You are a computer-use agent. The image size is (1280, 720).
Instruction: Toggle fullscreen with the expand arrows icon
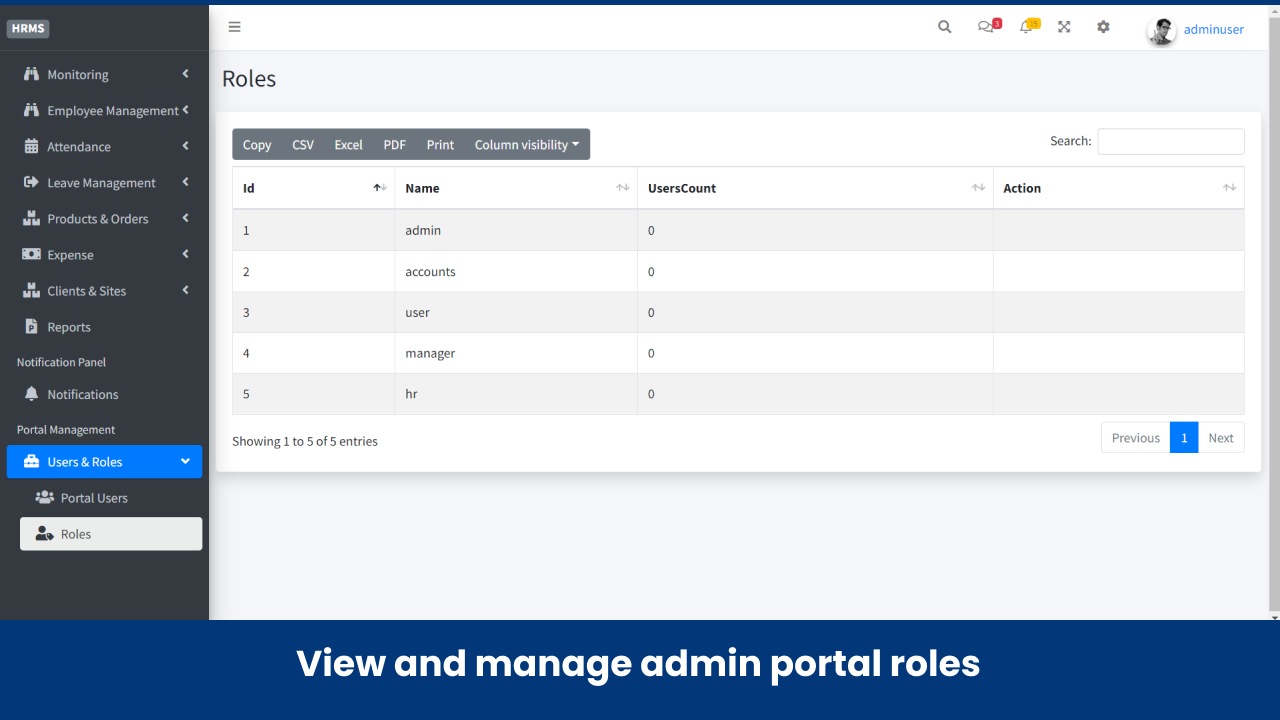1063,27
